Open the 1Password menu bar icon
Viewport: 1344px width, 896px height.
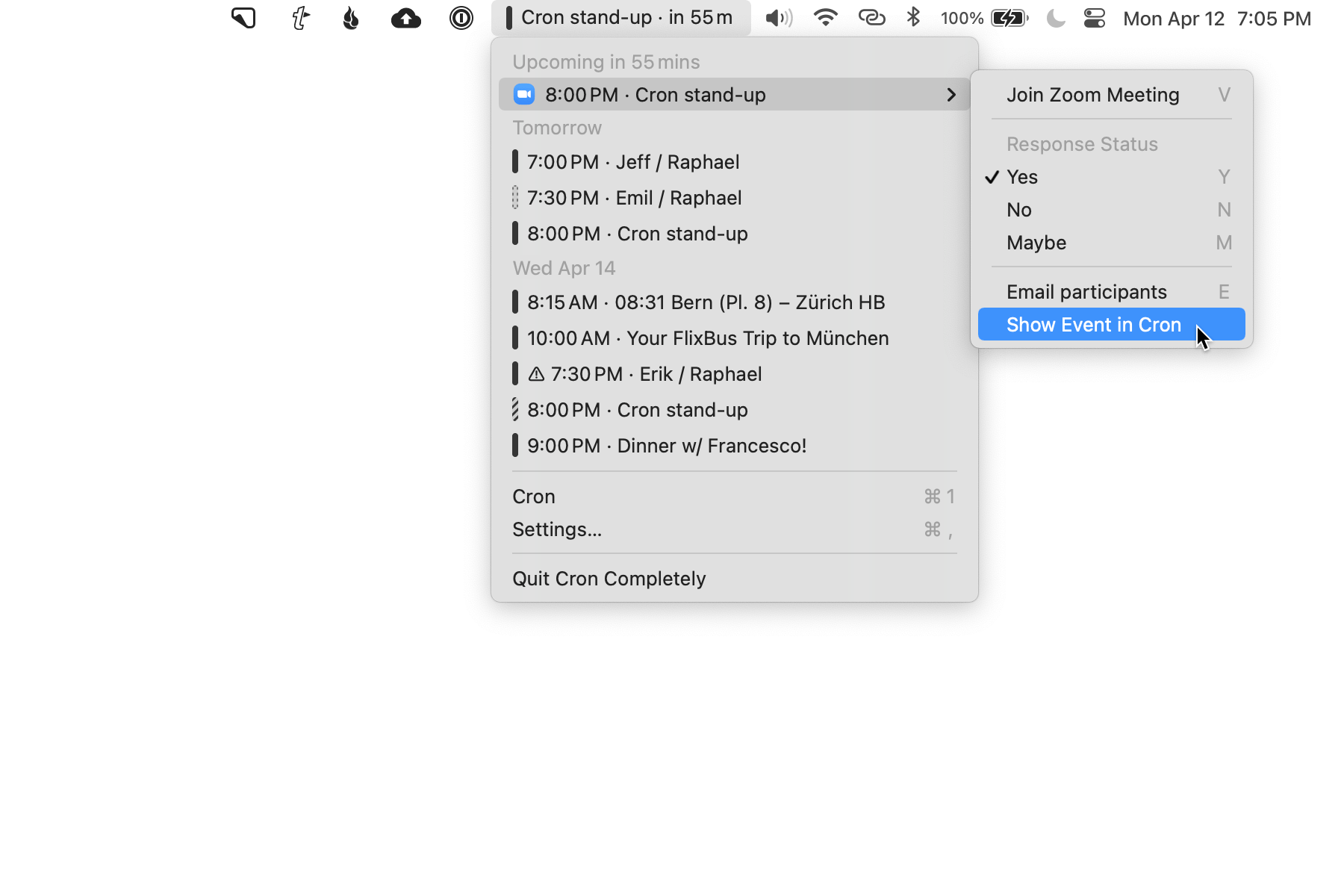pyautogui.click(x=461, y=18)
